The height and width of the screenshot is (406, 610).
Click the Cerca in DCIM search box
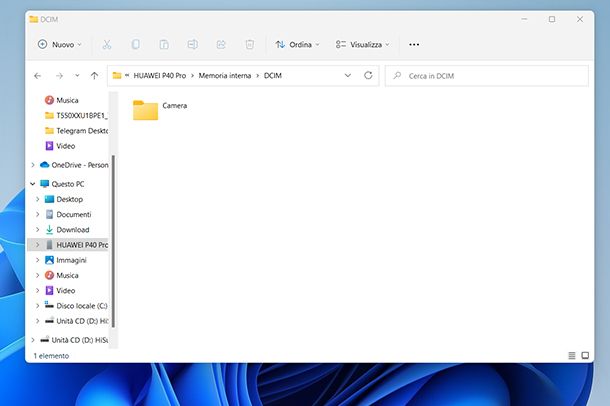pos(487,76)
